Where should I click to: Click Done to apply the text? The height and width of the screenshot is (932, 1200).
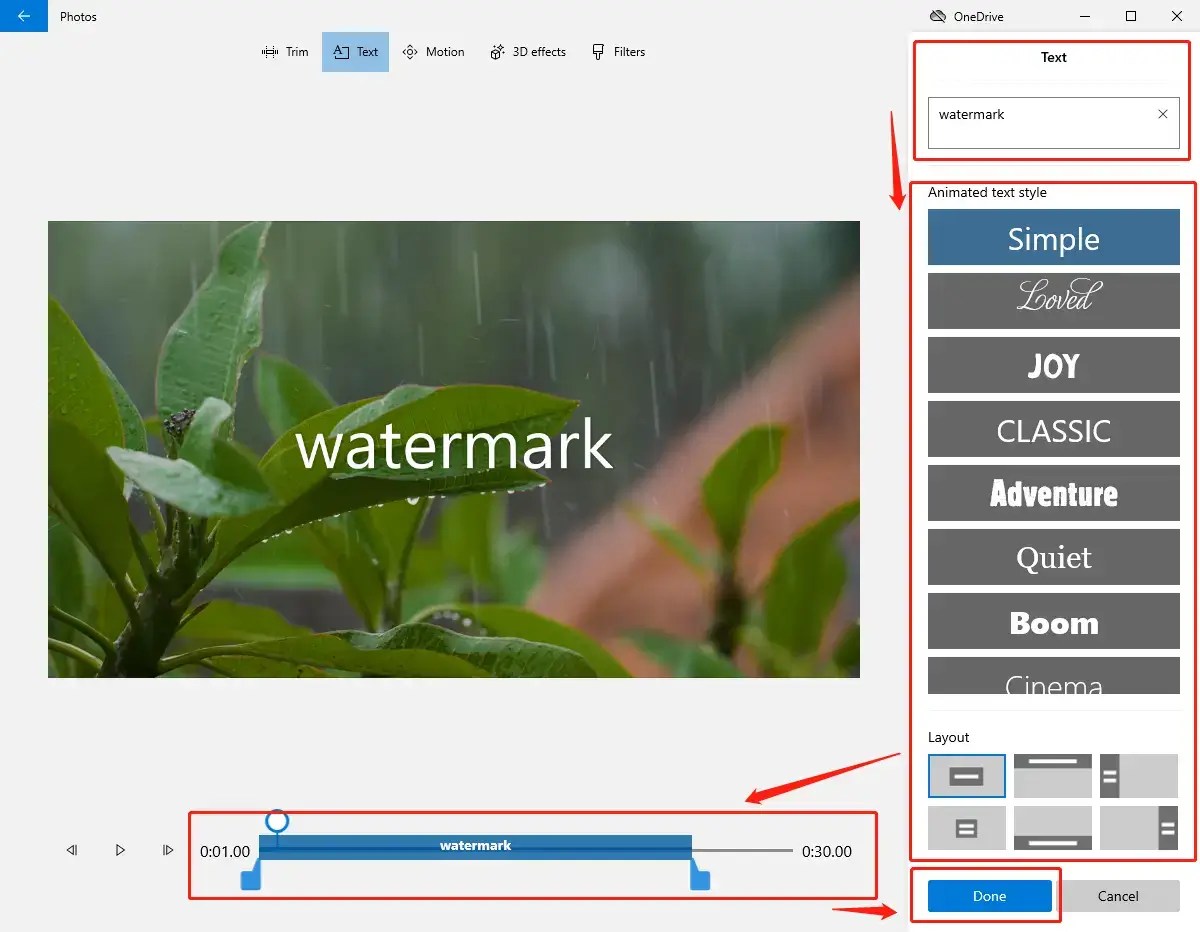pyautogui.click(x=988, y=896)
